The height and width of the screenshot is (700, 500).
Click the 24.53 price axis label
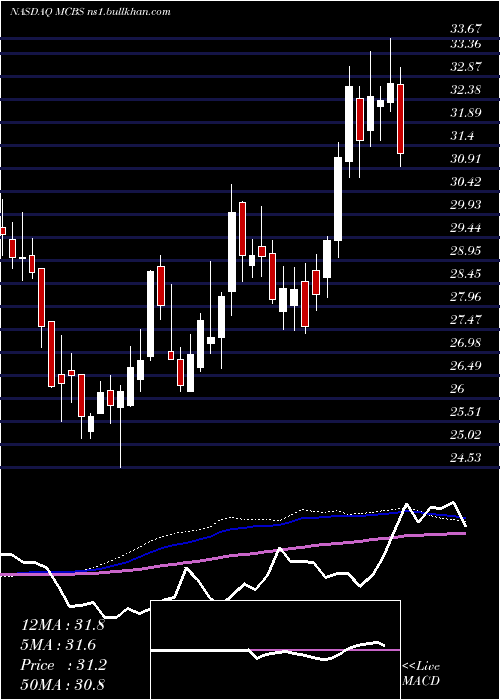(x=466, y=458)
